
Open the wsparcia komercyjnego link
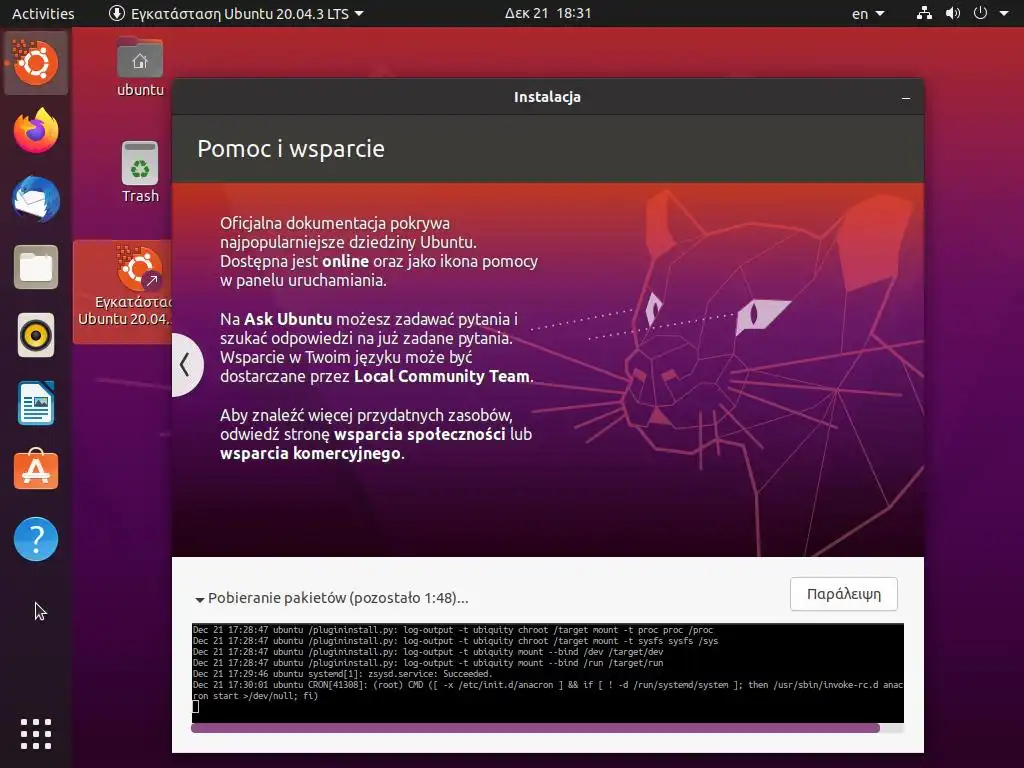coord(310,453)
